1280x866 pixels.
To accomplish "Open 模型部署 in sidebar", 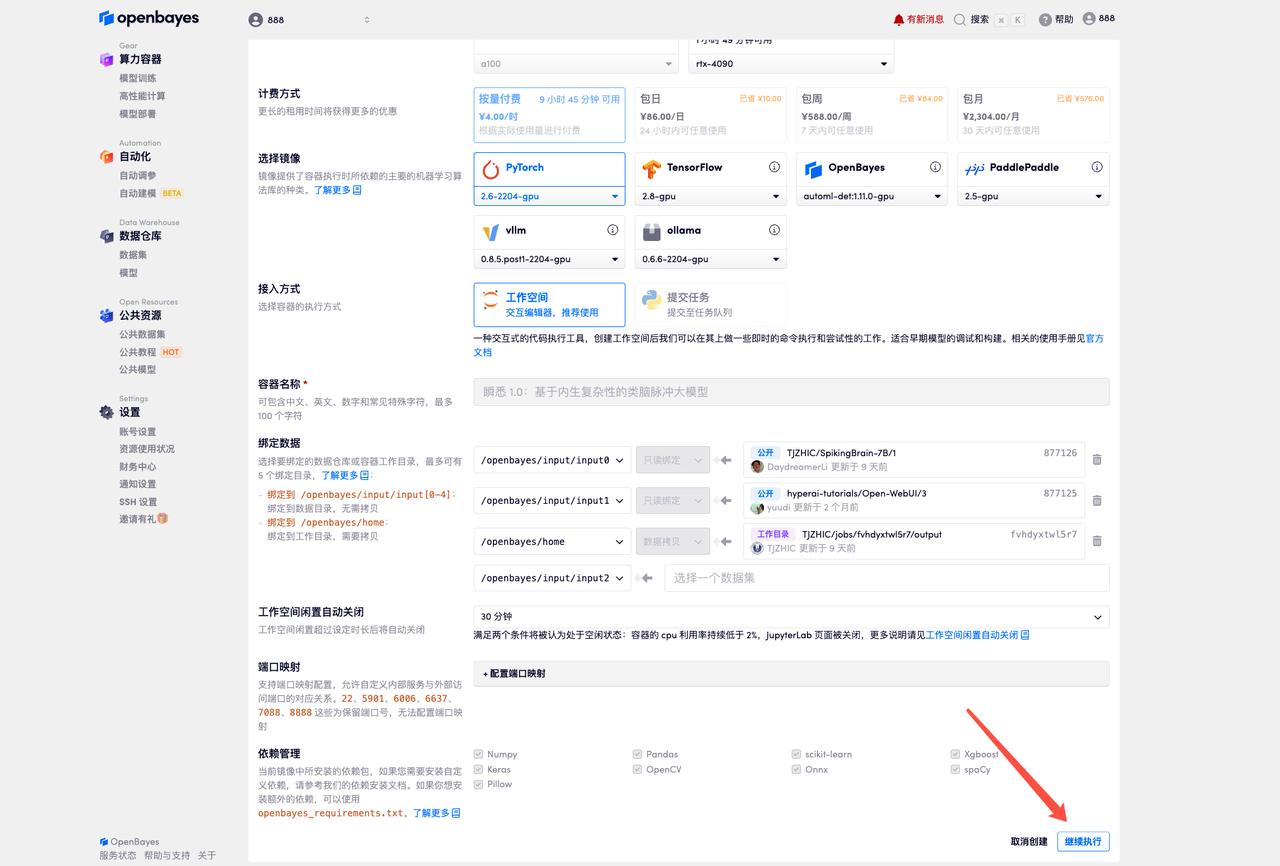I will [138, 114].
